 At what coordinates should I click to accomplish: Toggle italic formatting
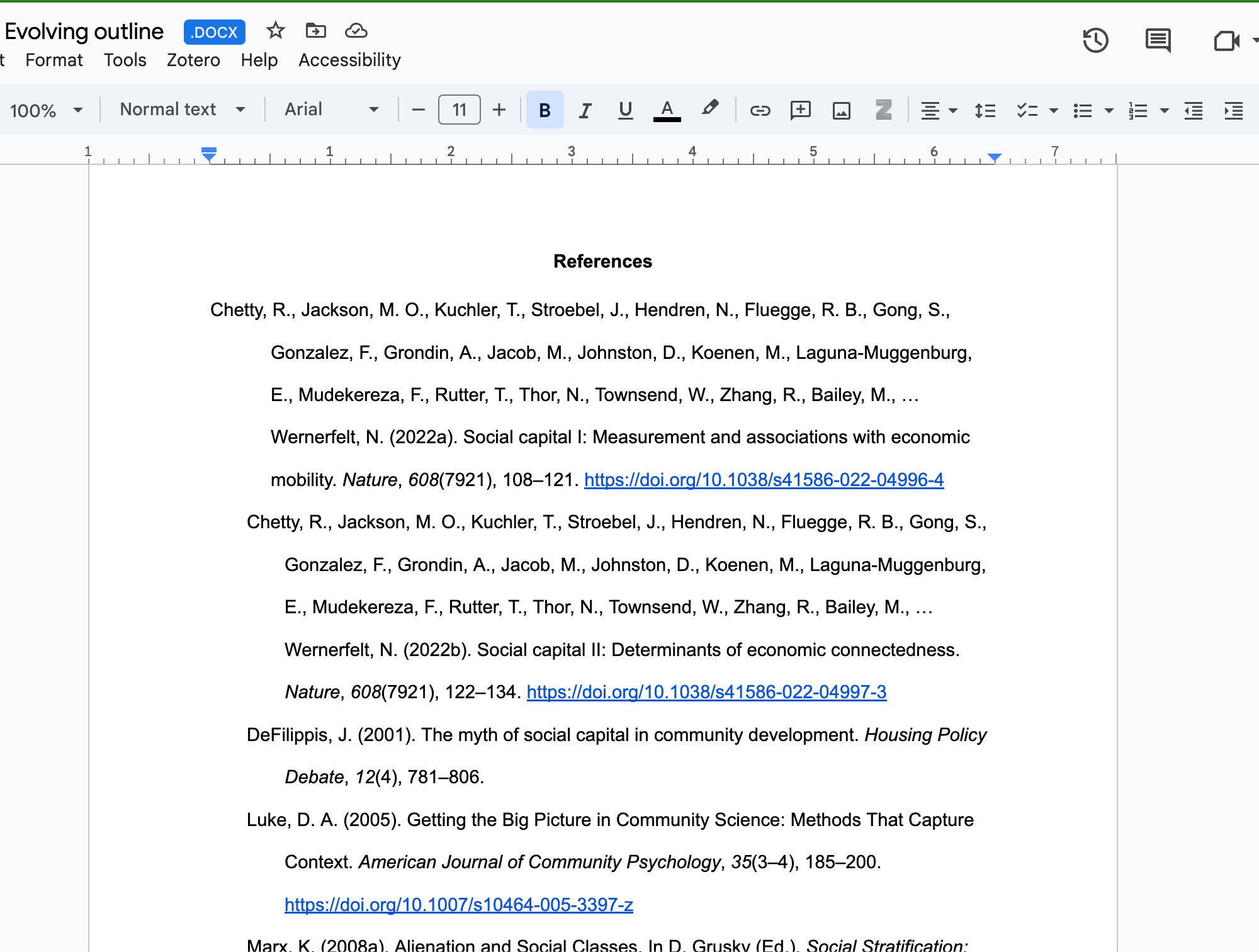coord(585,110)
